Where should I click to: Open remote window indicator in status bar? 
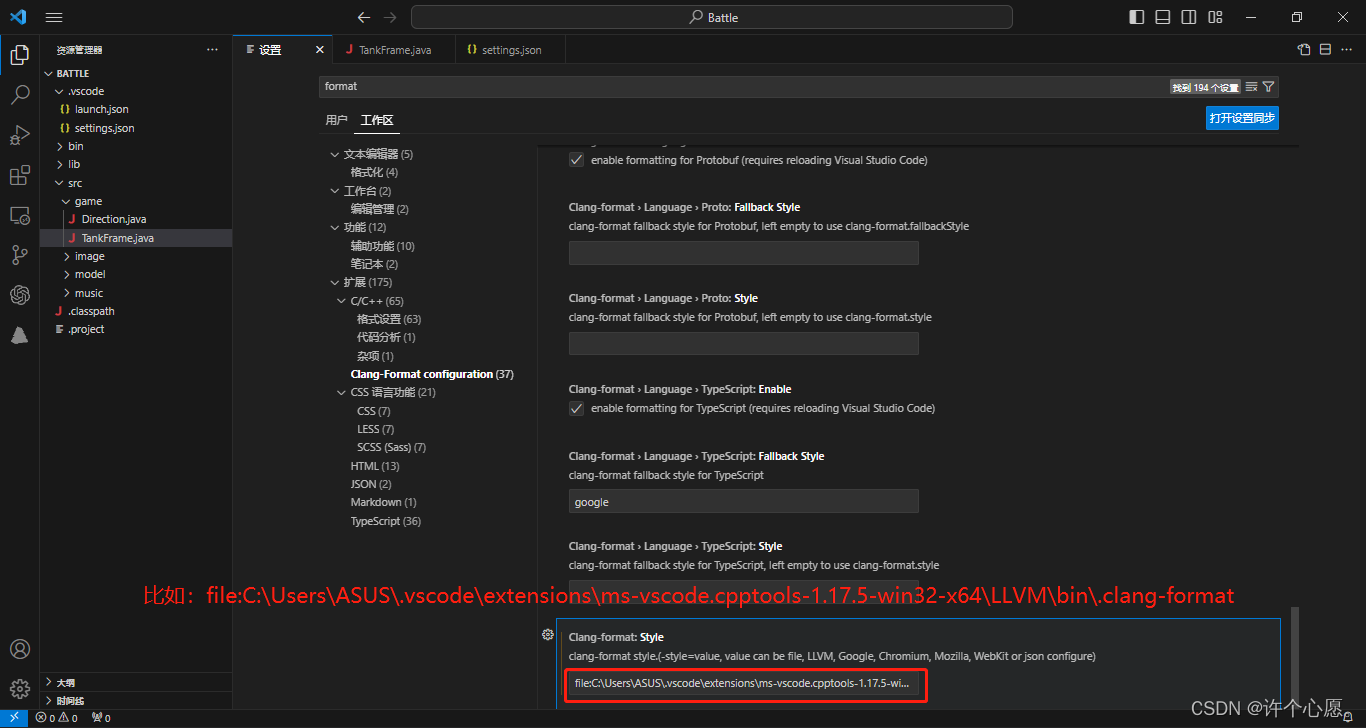tap(15, 717)
